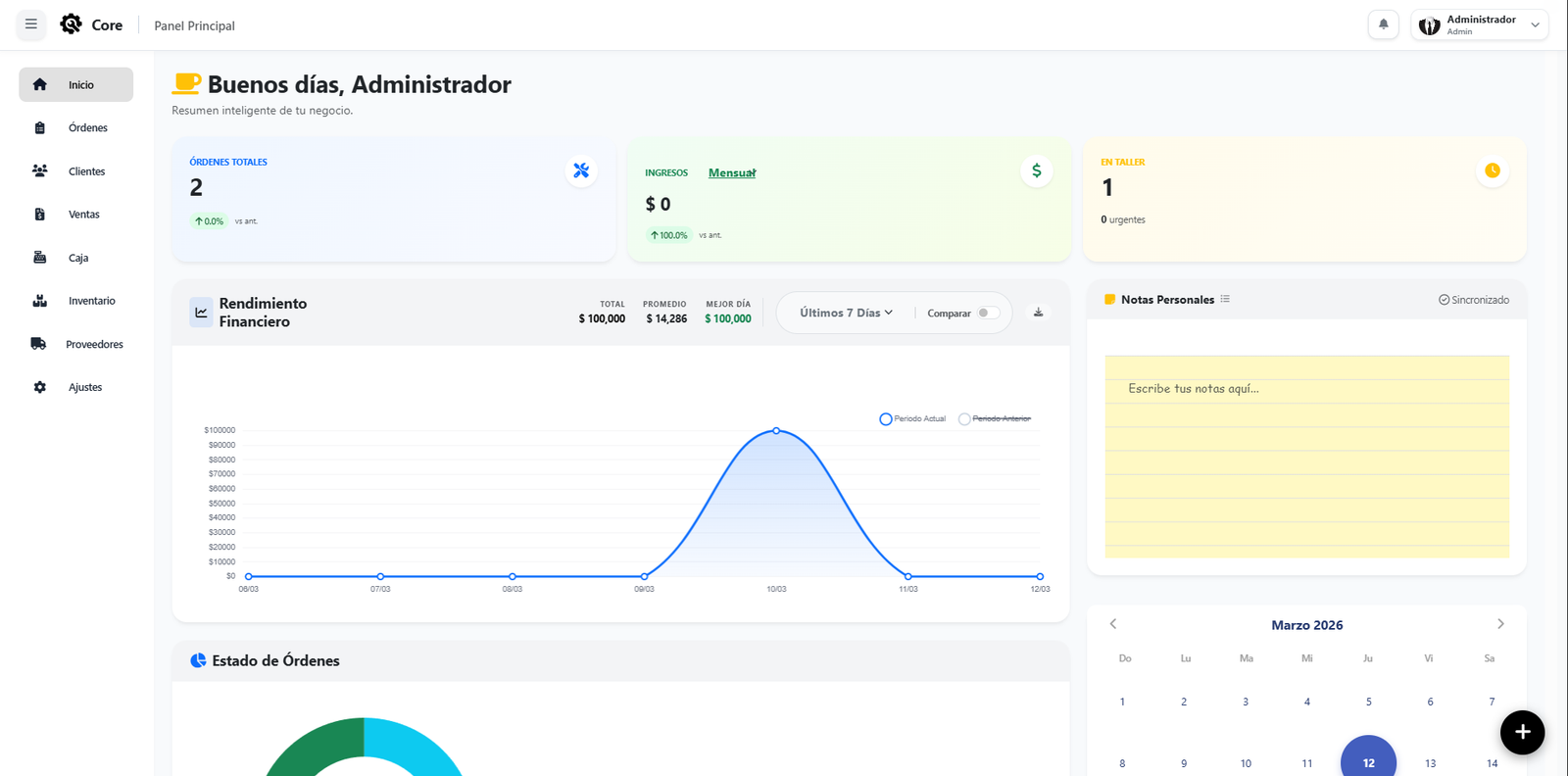Click the Estado de Órdenes pie icon
This screenshot has width=1568, height=776.
198,660
